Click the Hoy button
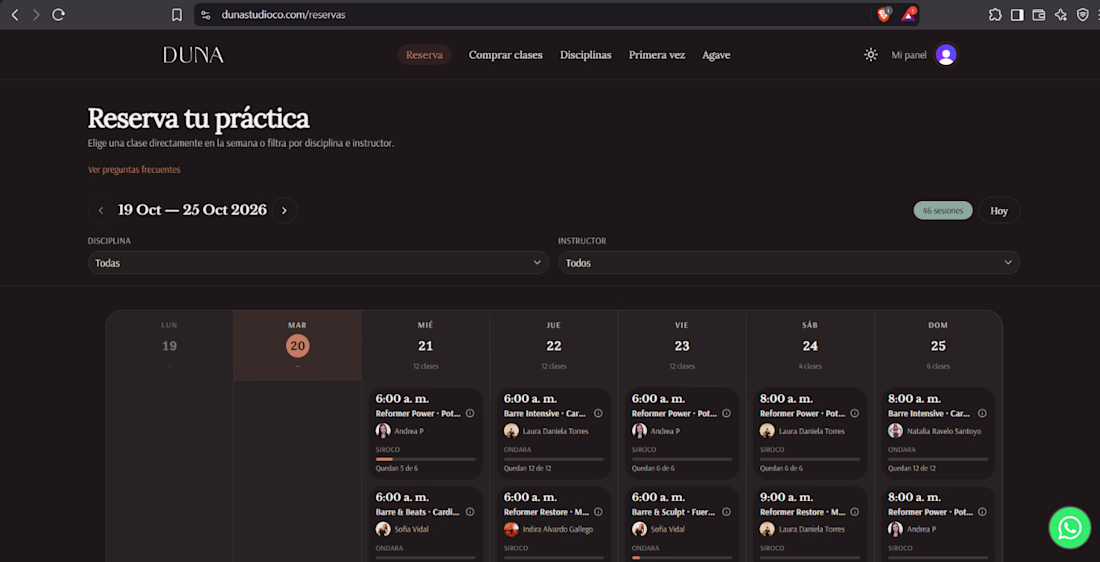 click(999, 210)
